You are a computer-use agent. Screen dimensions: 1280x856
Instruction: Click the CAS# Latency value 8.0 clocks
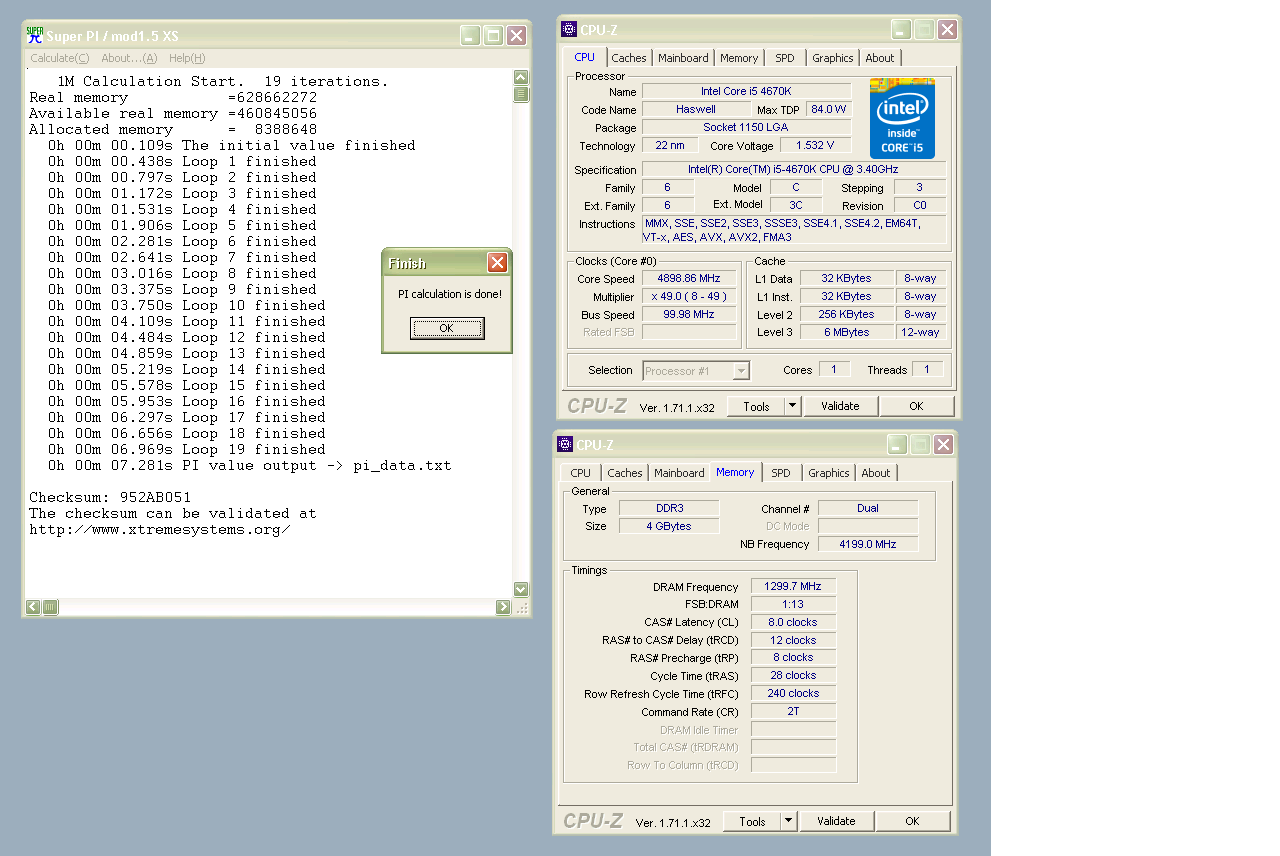click(793, 622)
